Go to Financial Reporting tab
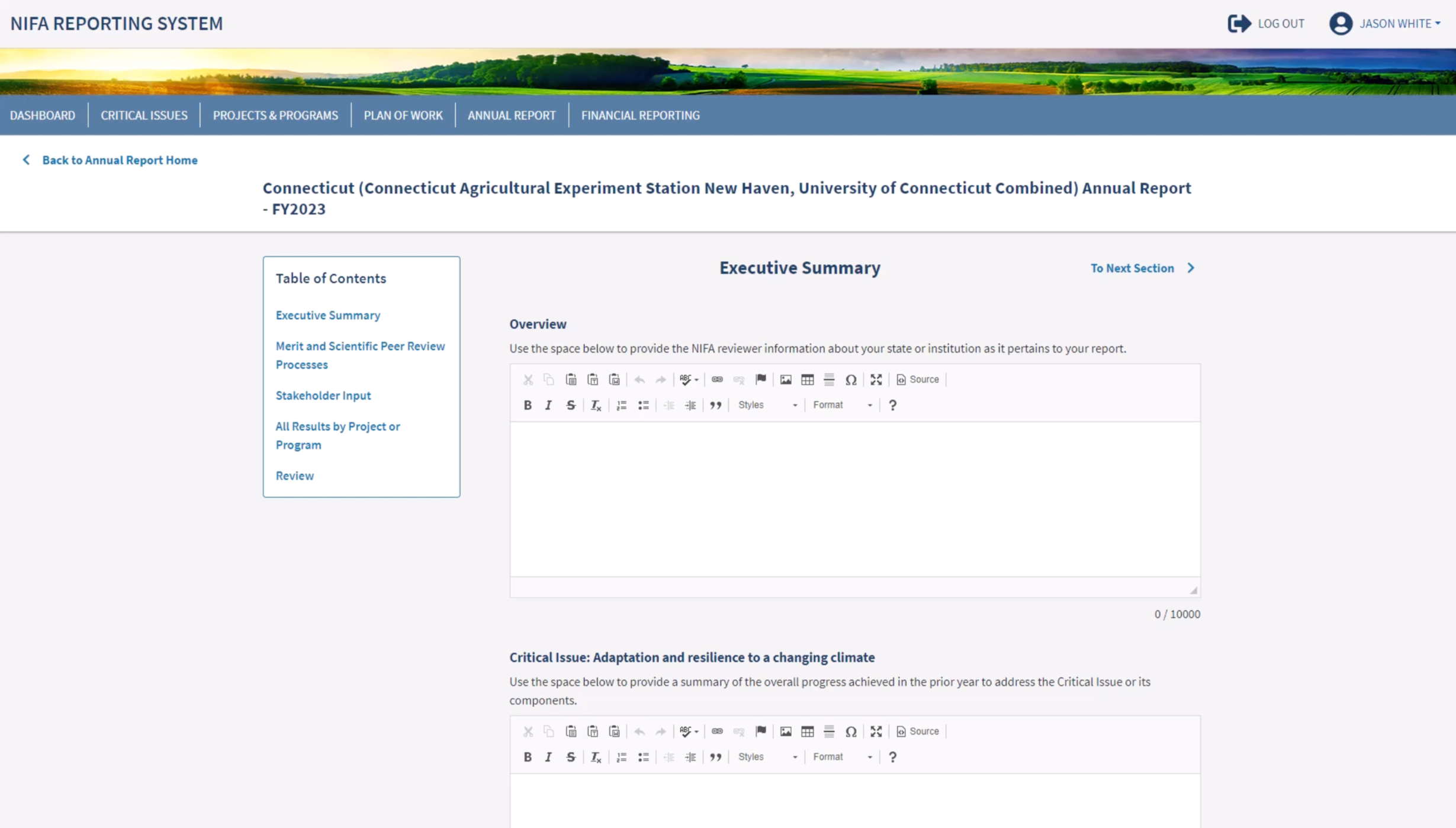Image resolution: width=1456 pixels, height=828 pixels. 639,115
